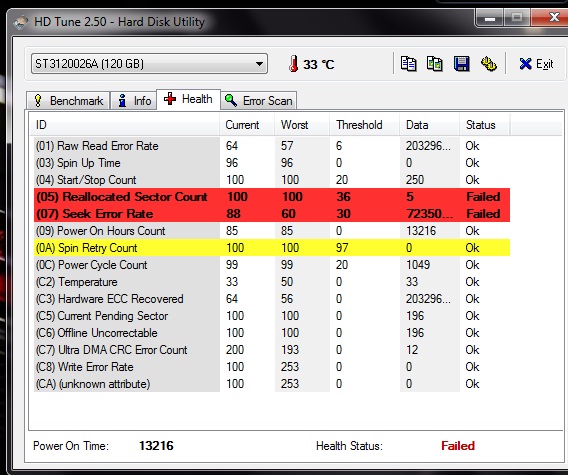Screen dimensions: 568x475
Task: Select the Ultra DMA CRC Error Count row
Action: pyautogui.click(x=272, y=350)
